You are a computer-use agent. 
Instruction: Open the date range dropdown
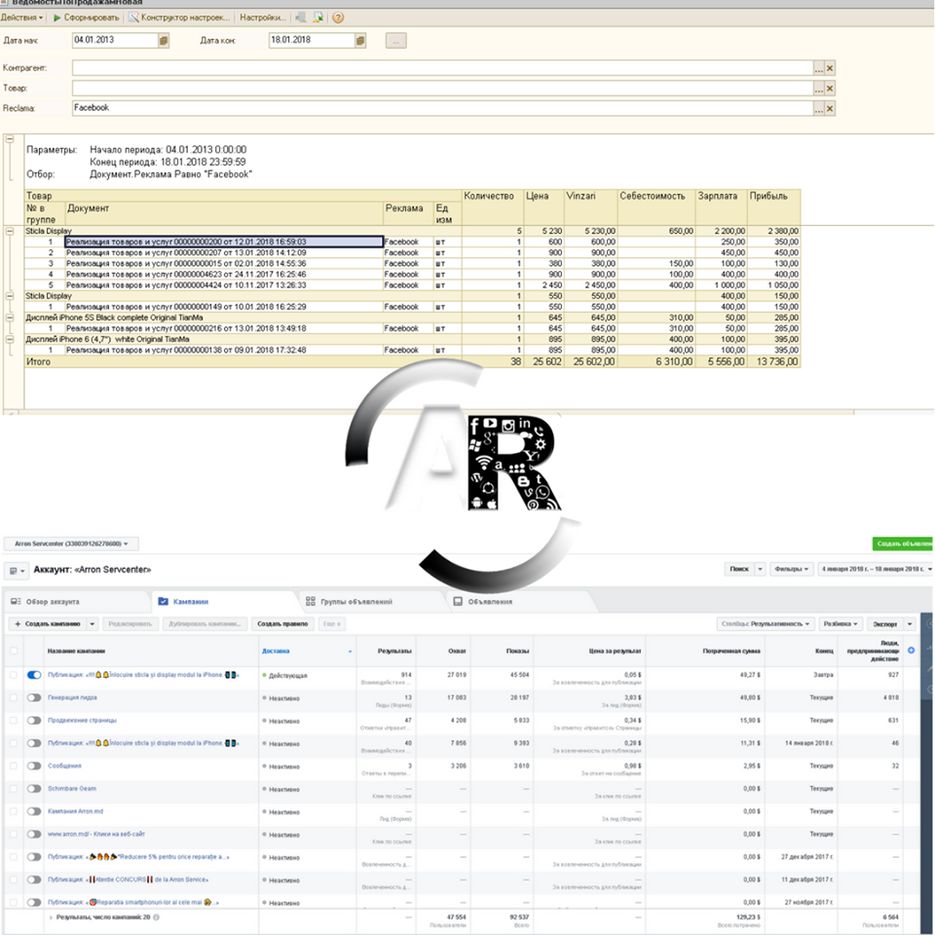click(876, 569)
